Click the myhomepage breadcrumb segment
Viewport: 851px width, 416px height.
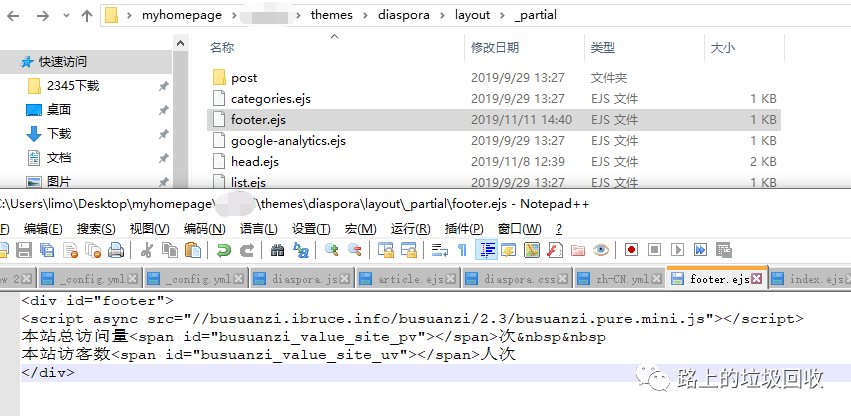pyautogui.click(x=182, y=15)
